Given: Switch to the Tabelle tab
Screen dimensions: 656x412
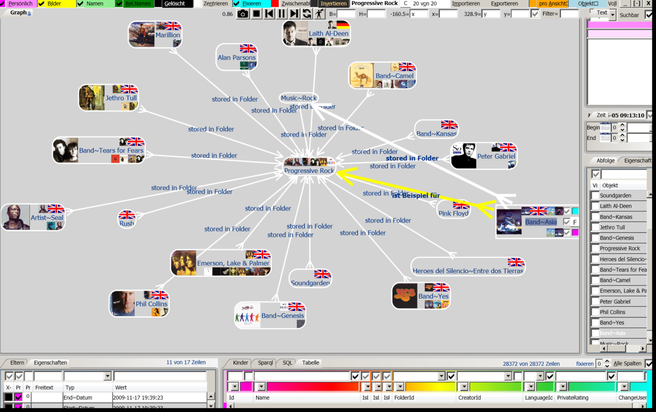Looking at the screenshot, I should (x=311, y=363).
